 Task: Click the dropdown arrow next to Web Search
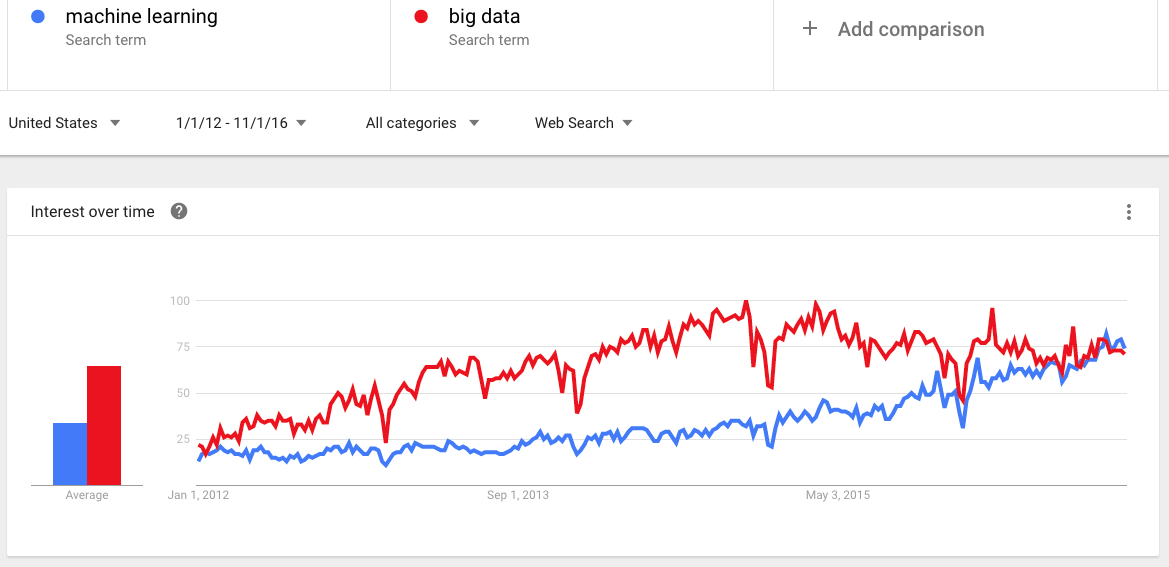coord(627,123)
